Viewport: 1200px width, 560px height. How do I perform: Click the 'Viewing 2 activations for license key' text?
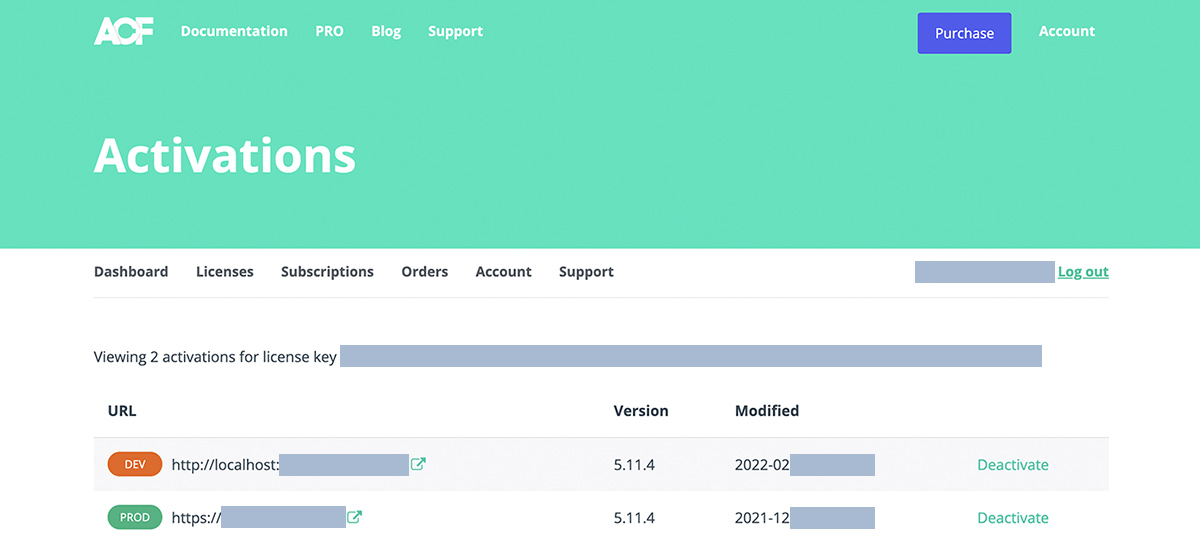click(215, 356)
